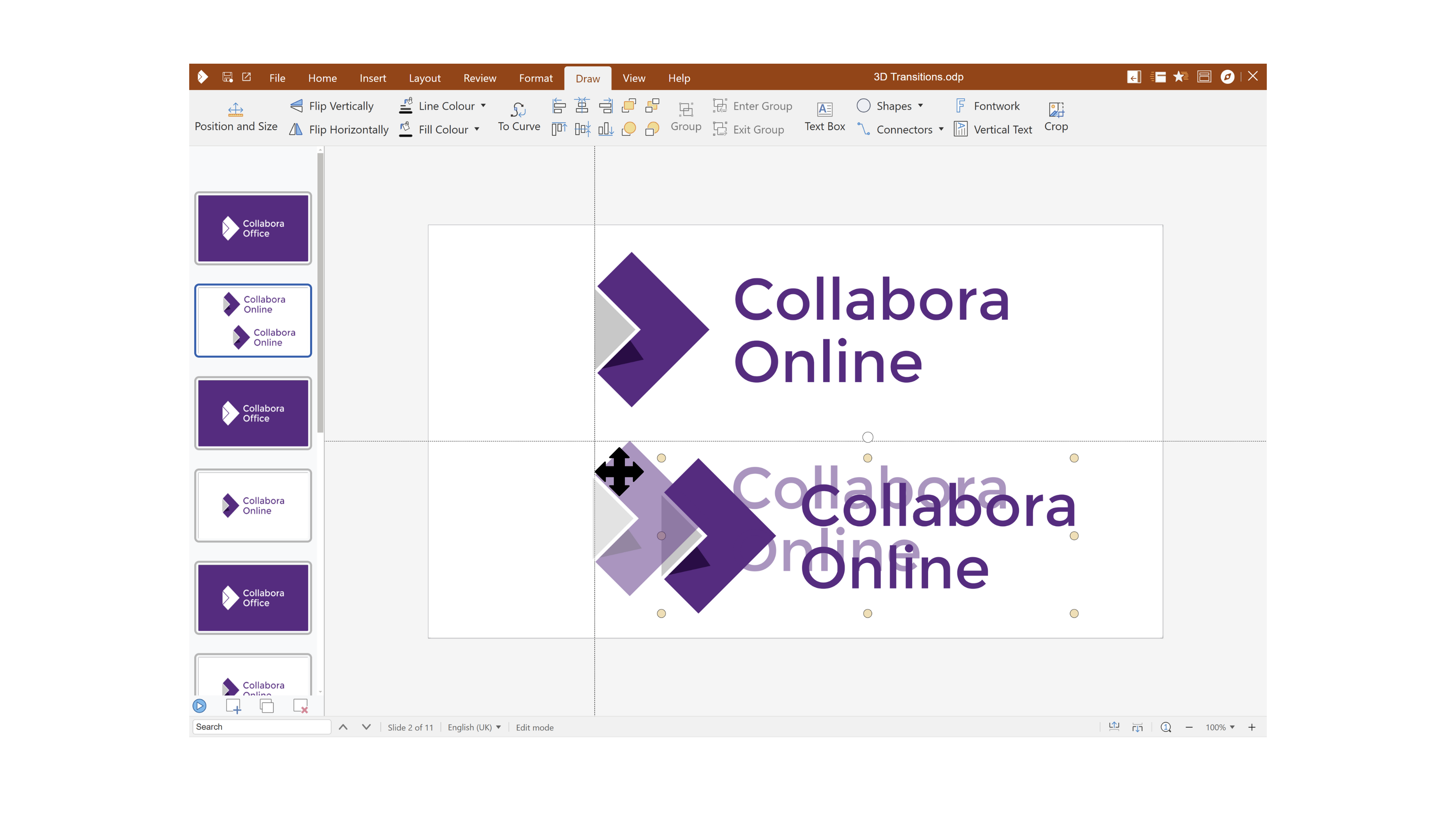Switch to the Format tab
The height and width of the screenshot is (819, 1456).
pos(535,78)
